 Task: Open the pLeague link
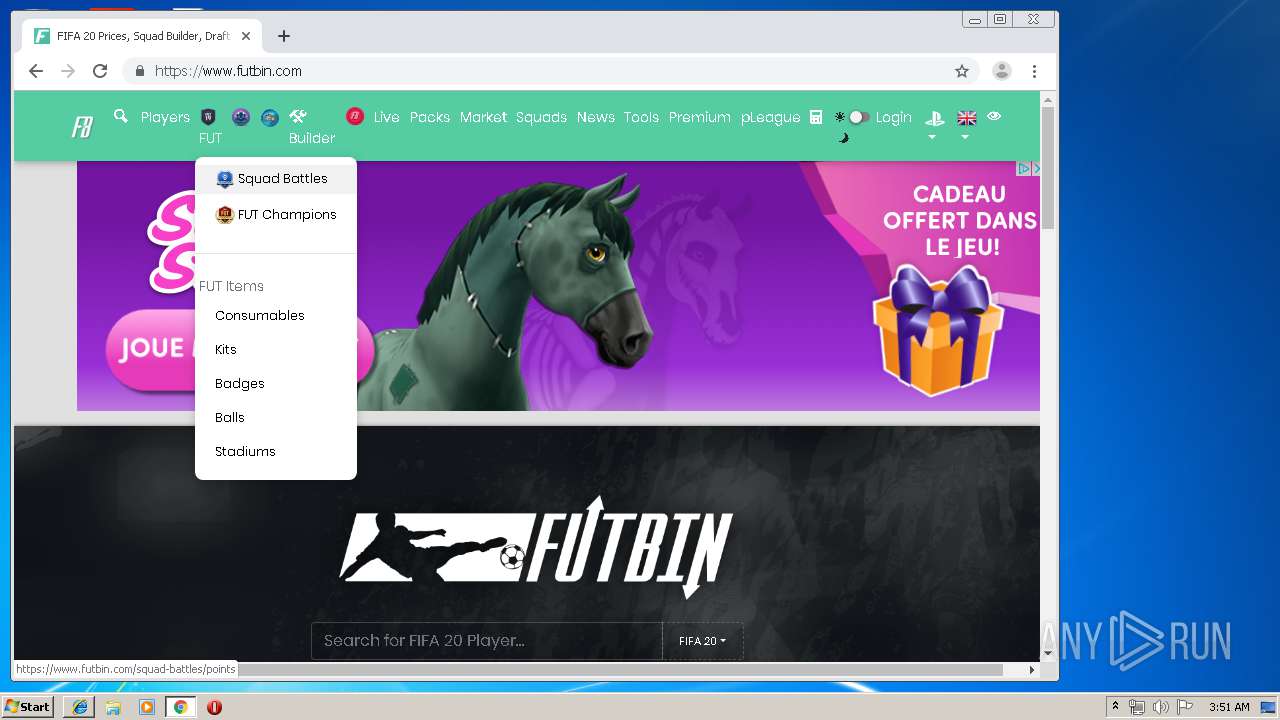tap(770, 117)
